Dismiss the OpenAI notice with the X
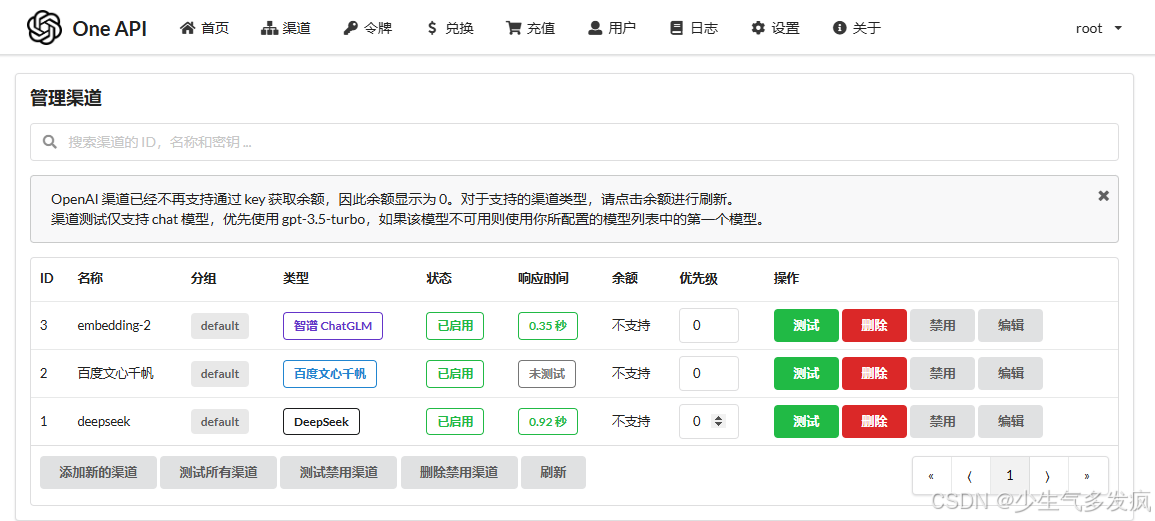The width and height of the screenshot is (1155, 521). pyautogui.click(x=1103, y=195)
